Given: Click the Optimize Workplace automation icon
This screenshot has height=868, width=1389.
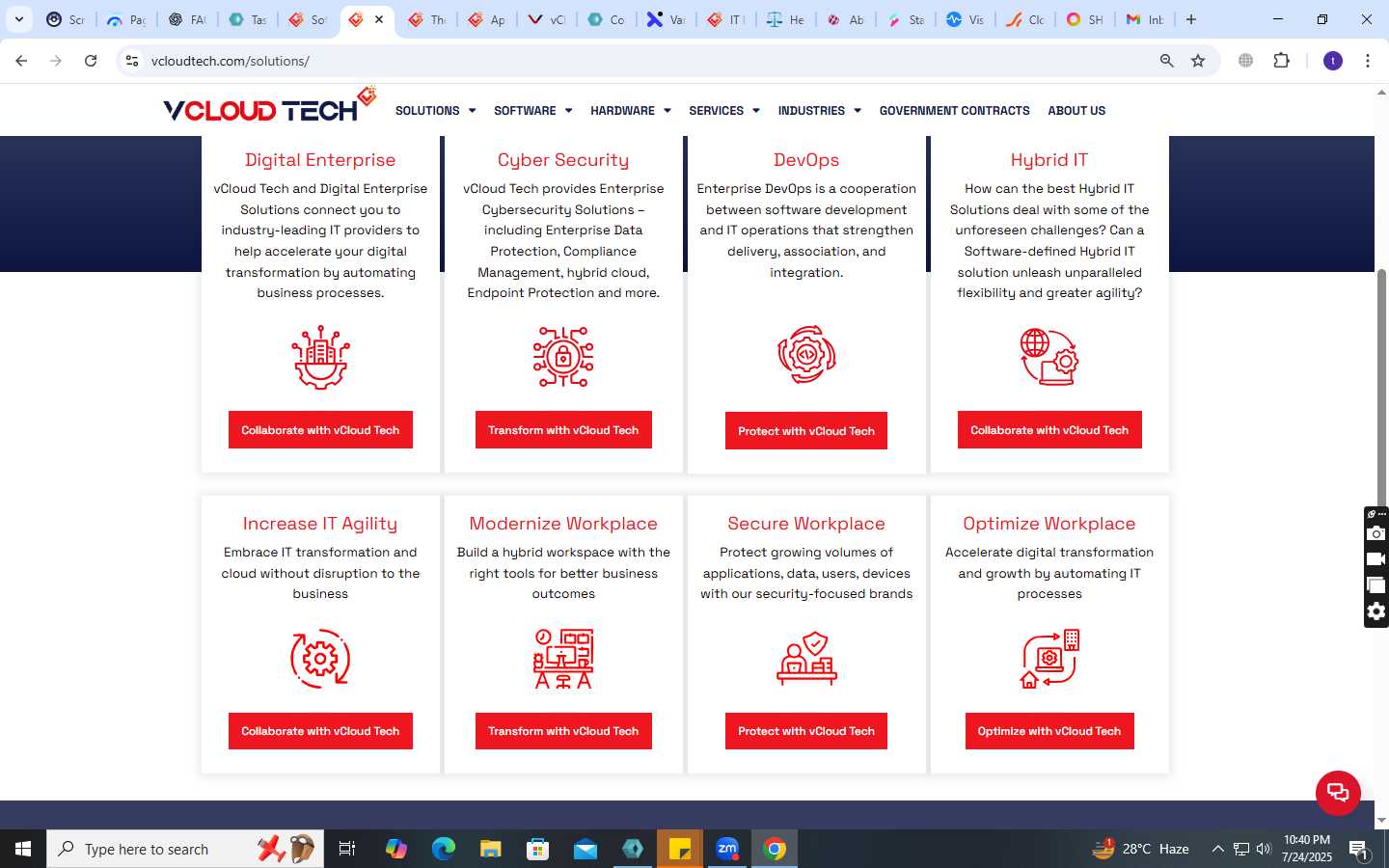Looking at the screenshot, I should [x=1049, y=659].
